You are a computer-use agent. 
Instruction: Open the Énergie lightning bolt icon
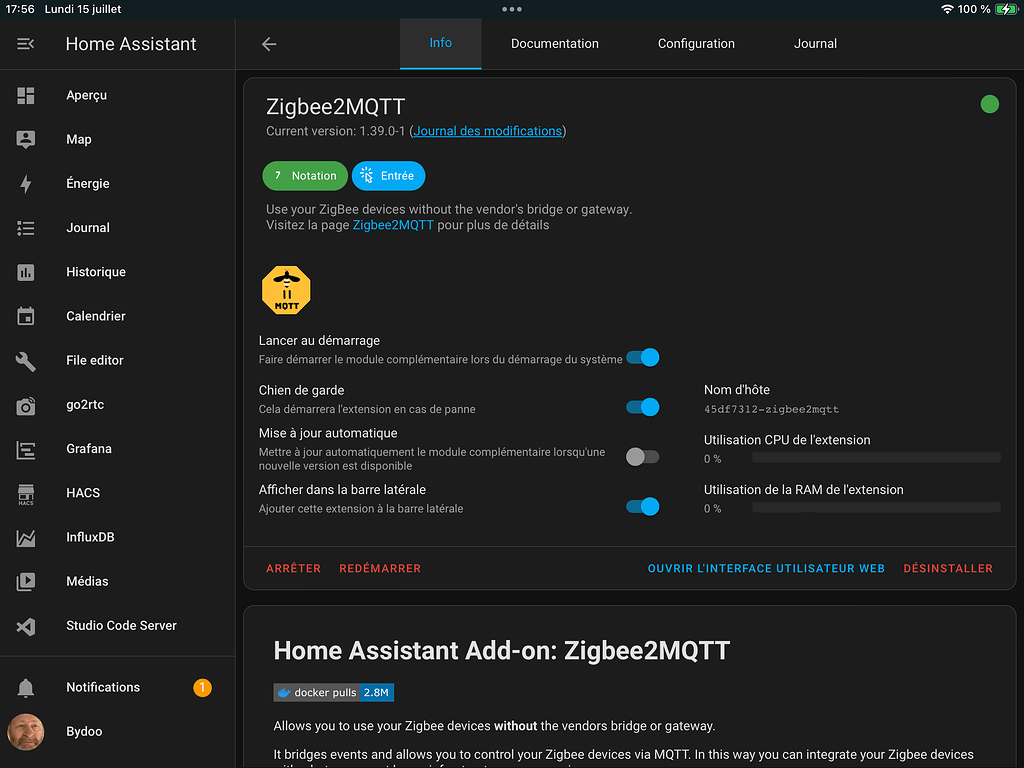(25, 184)
